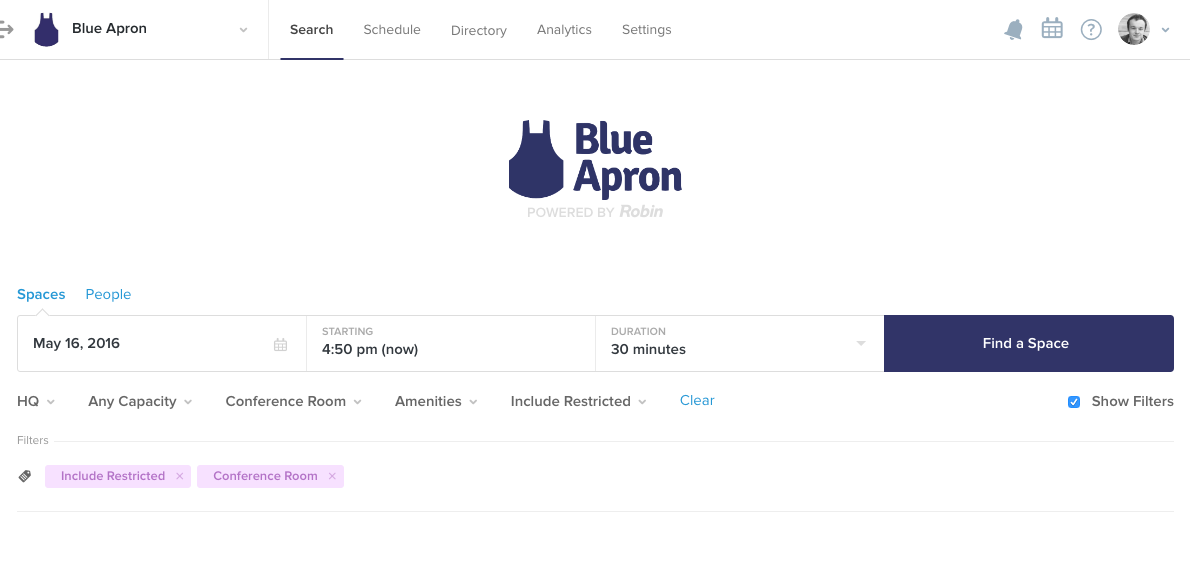Click the sidebar toggle arrow icon
This screenshot has width=1190, height=567.
tap(6, 30)
